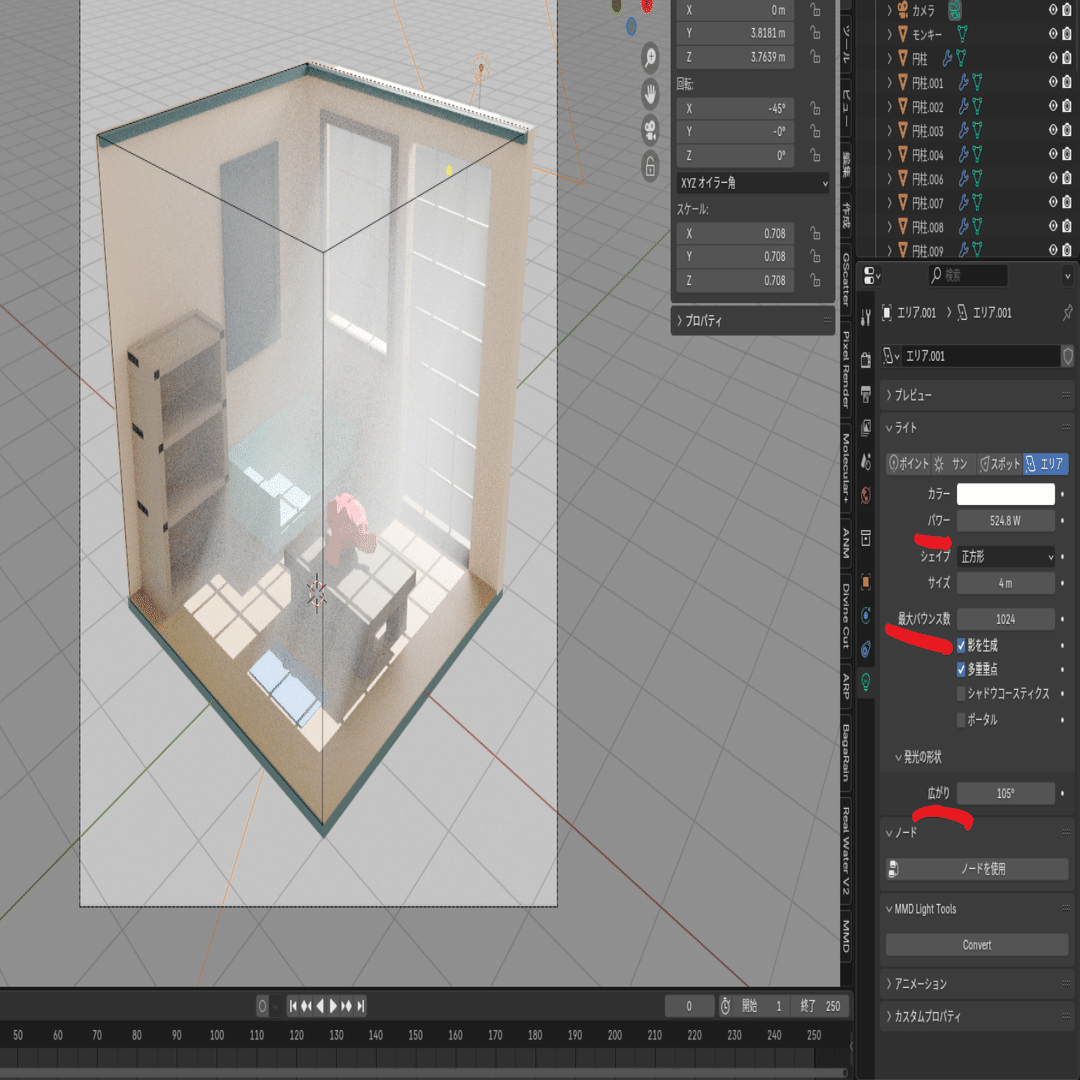
Task: Pin the properties editor with pin icon
Action: (1067, 313)
